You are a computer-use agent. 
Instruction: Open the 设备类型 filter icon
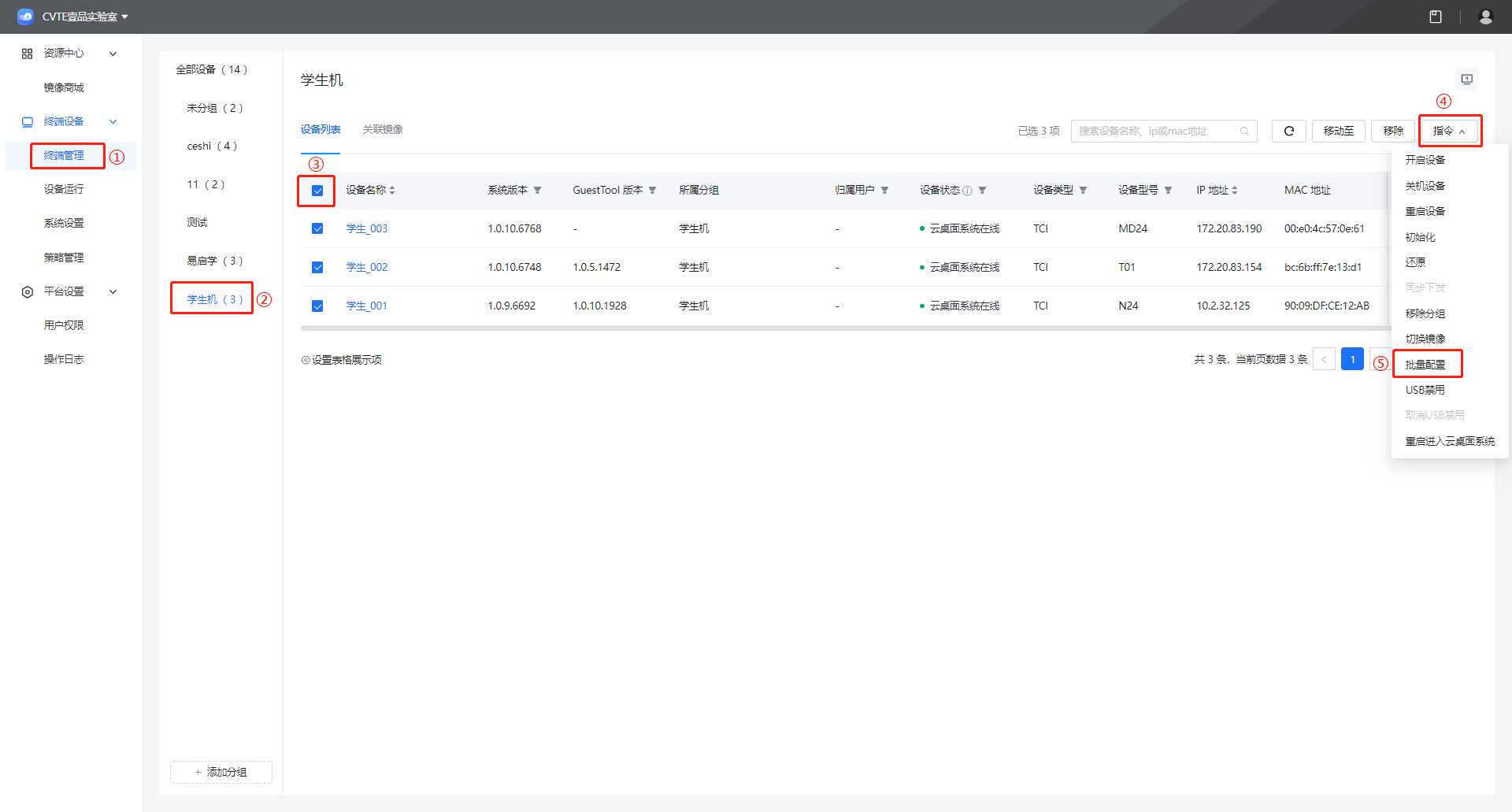click(1083, 191)
